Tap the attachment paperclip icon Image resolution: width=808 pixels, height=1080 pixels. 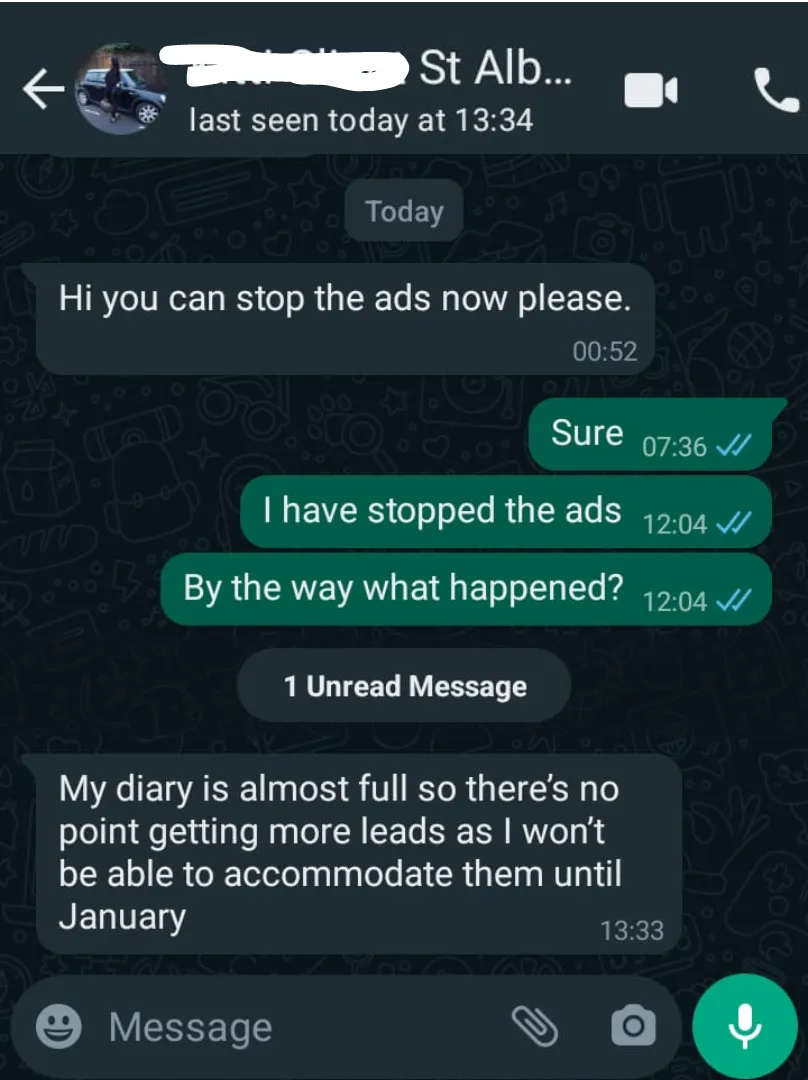point(534,1026)
